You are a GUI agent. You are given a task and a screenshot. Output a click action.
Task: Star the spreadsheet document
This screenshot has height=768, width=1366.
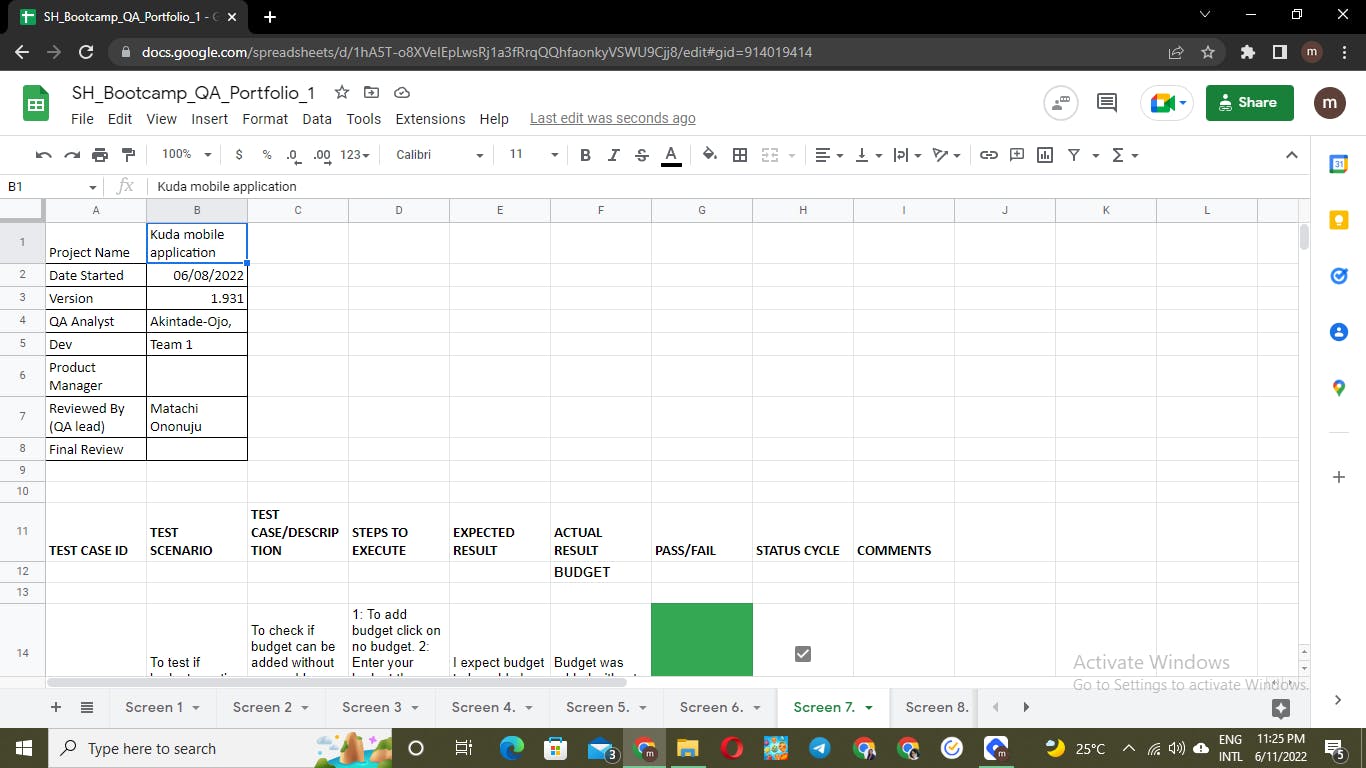342,92
